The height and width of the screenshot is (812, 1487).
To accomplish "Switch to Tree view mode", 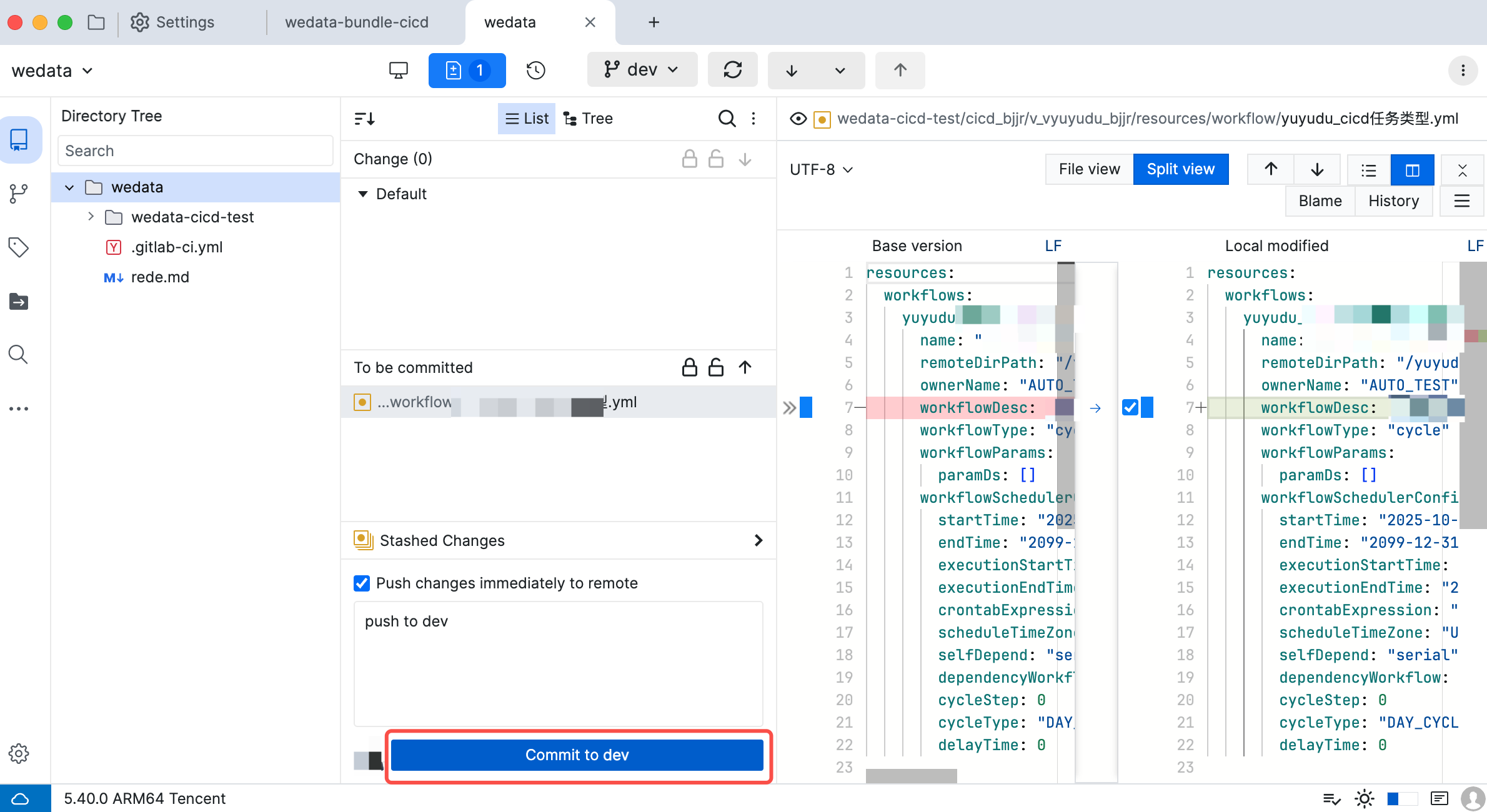I will 588,118.
